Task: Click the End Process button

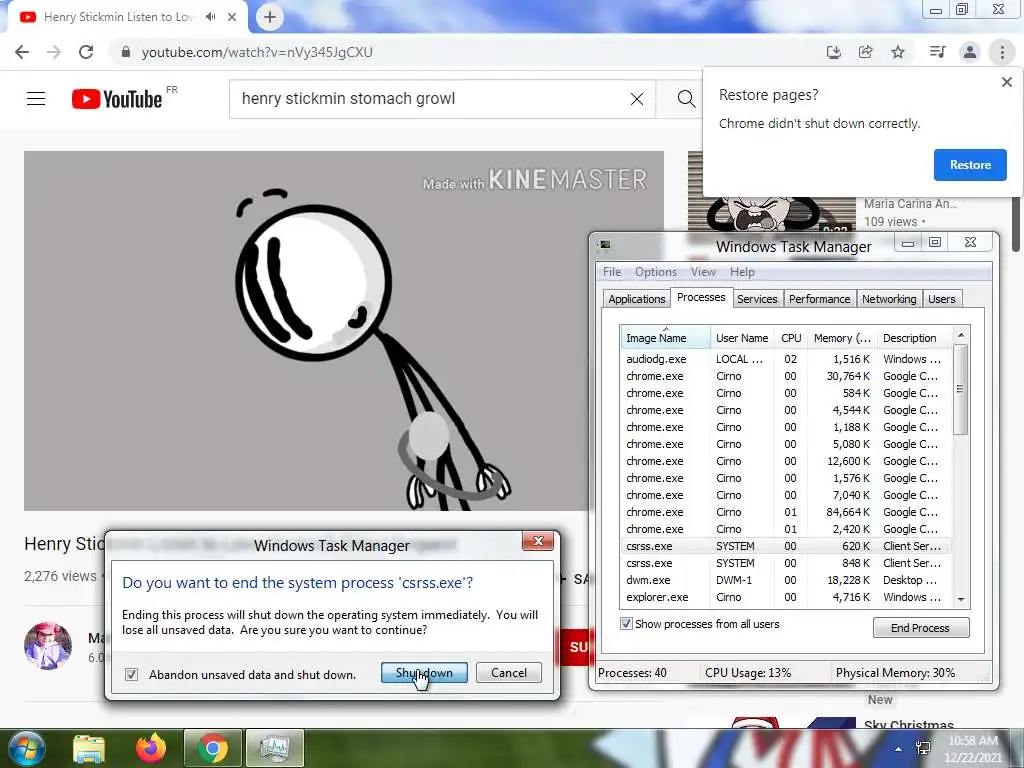Action: [920, 628]
